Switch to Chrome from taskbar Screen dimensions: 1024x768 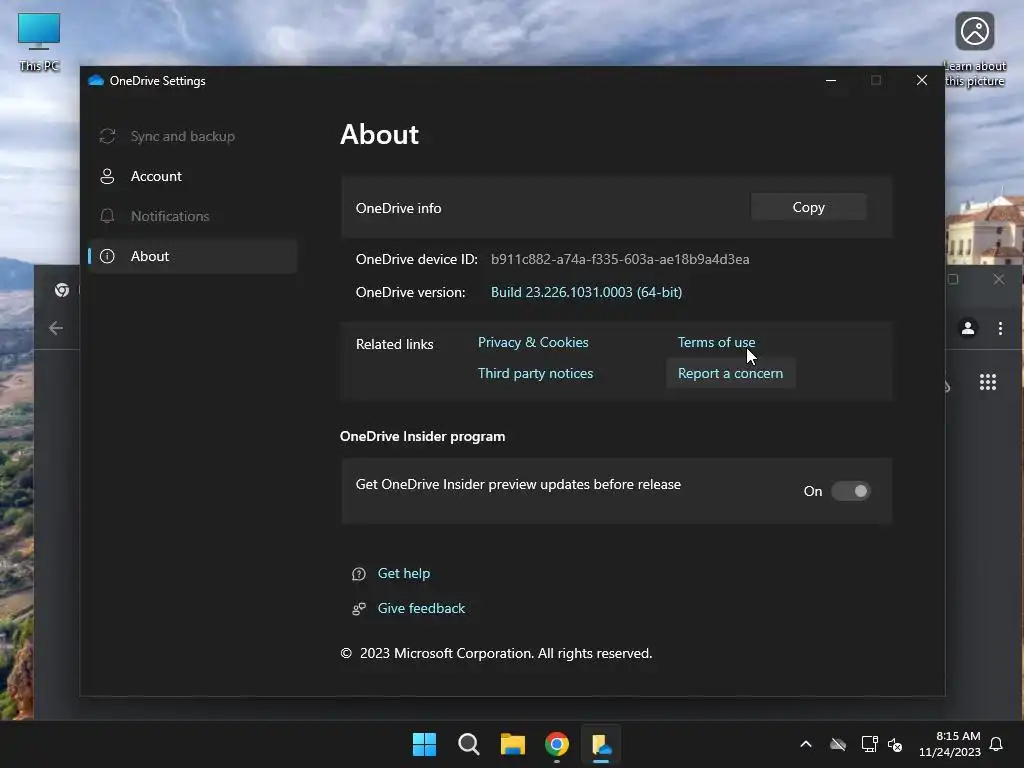[557, 744]
